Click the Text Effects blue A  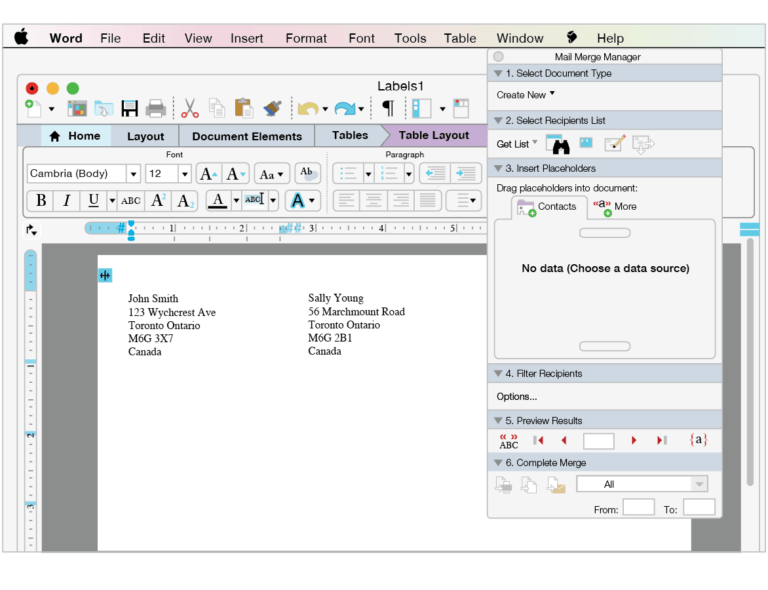coord(297,200)
